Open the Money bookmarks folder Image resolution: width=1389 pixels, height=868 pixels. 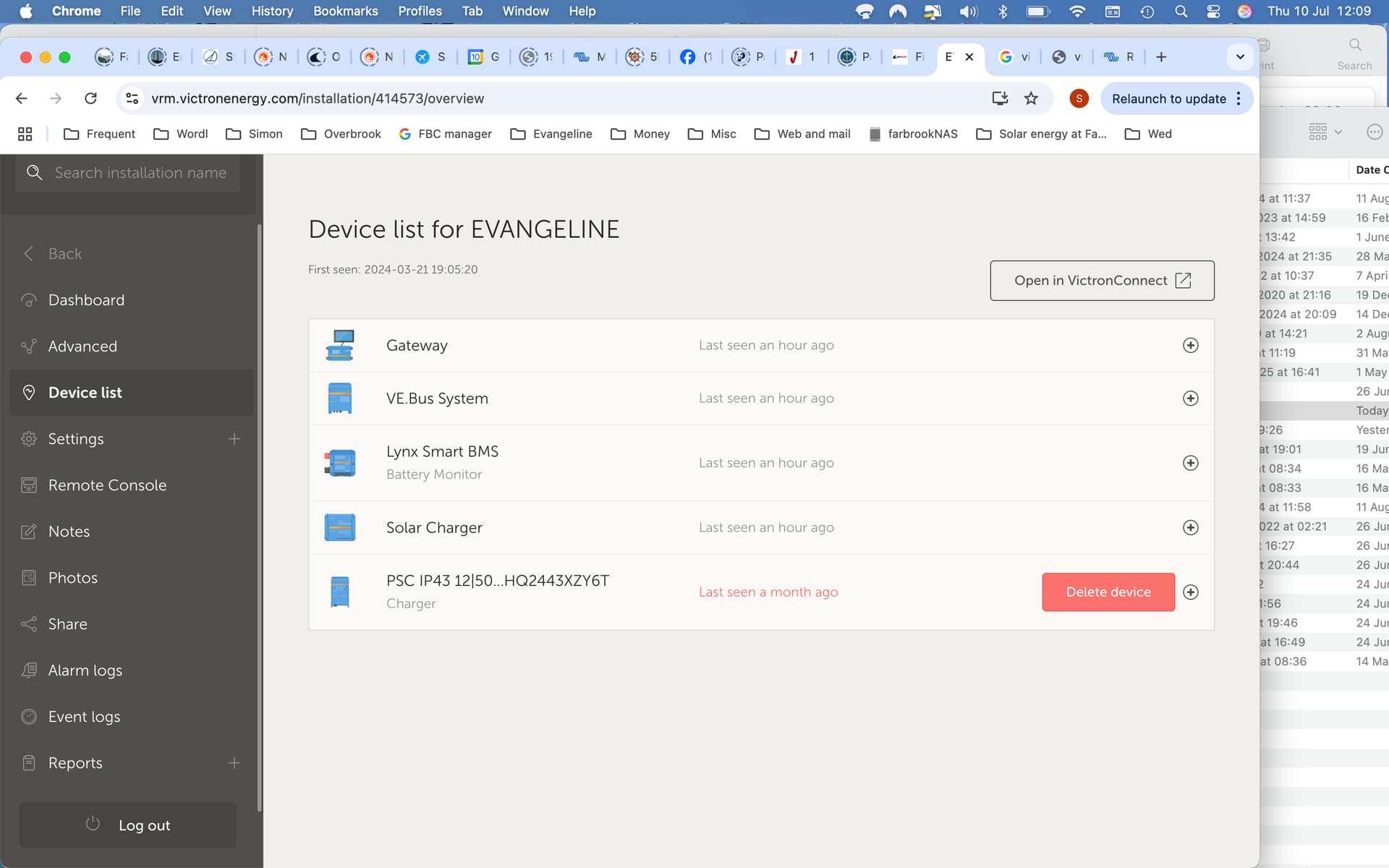tap(640, 134)
